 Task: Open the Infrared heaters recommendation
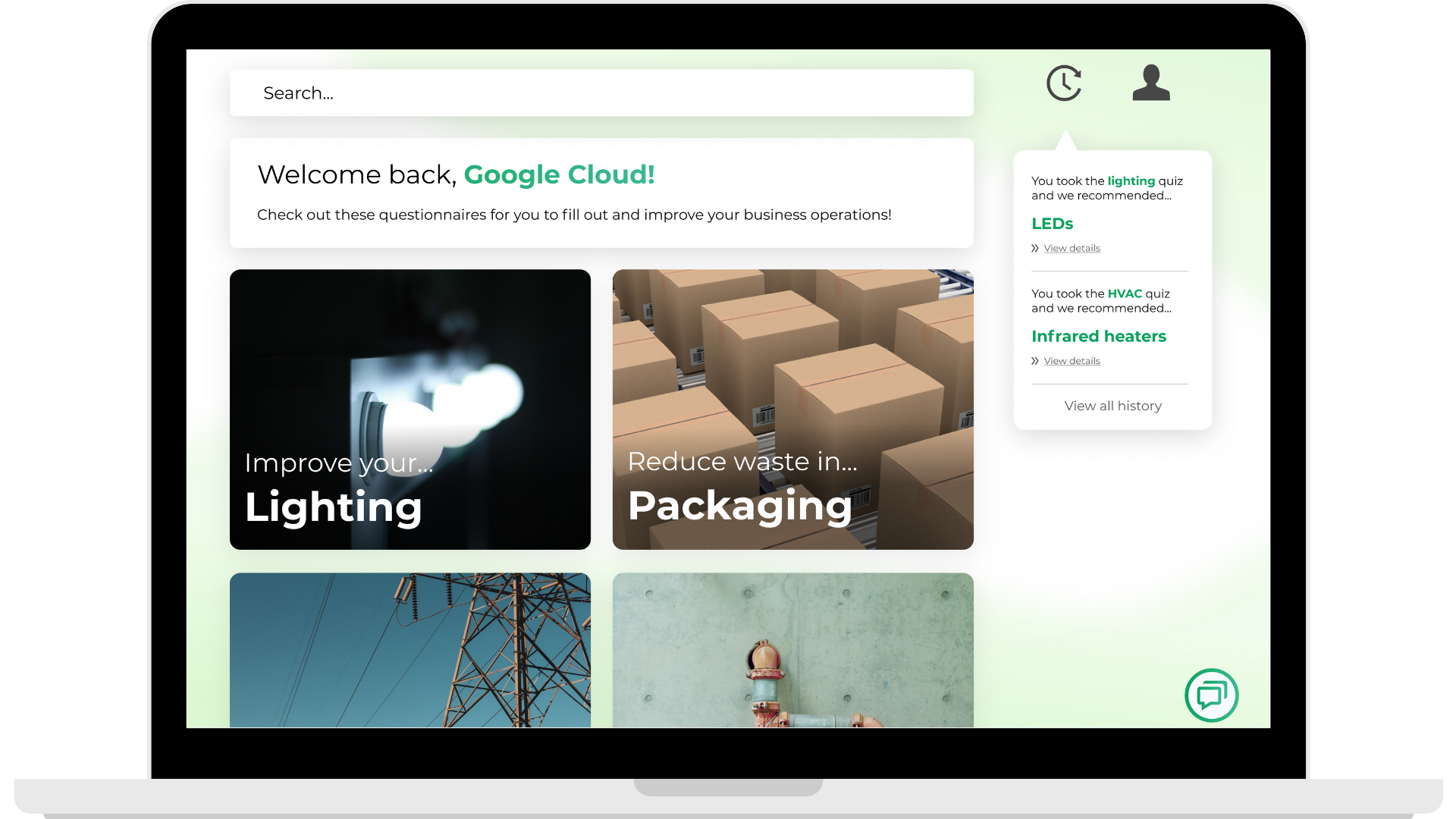(1098, 336)
